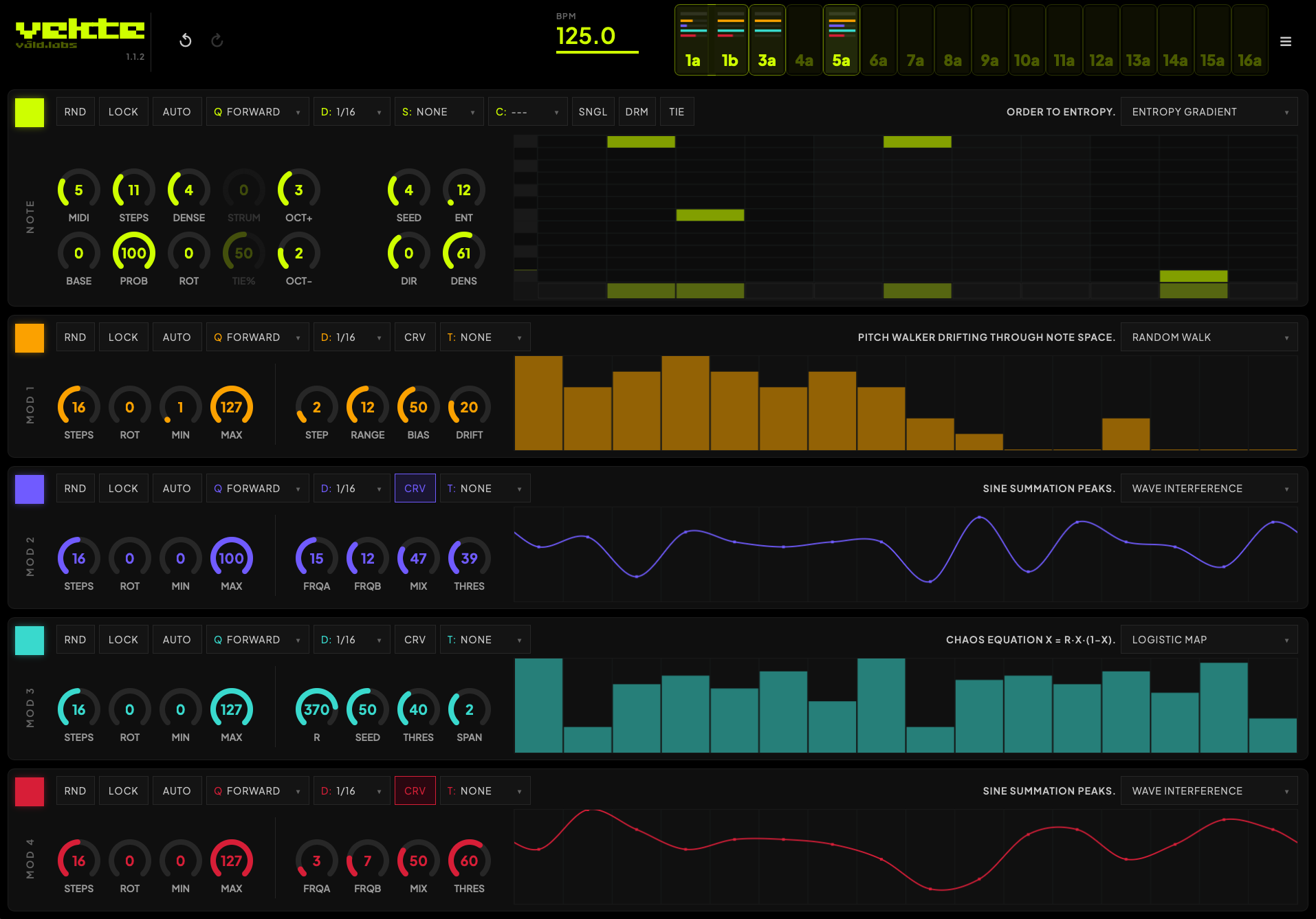Open the Random Walk algorithm dropdown

click(1209, 337)
